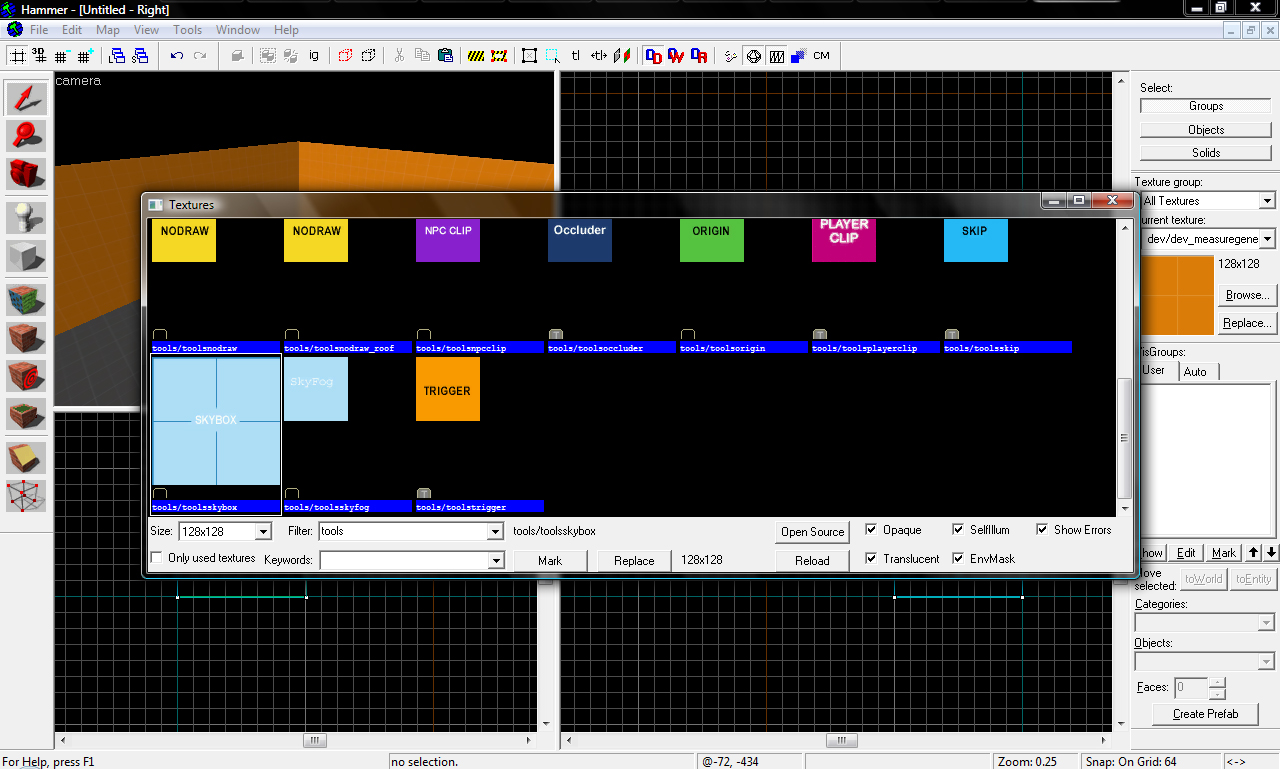The image size is (1280, 769).
Task: Select the Selection arrow tool
Action: click(x=26, y=98)
